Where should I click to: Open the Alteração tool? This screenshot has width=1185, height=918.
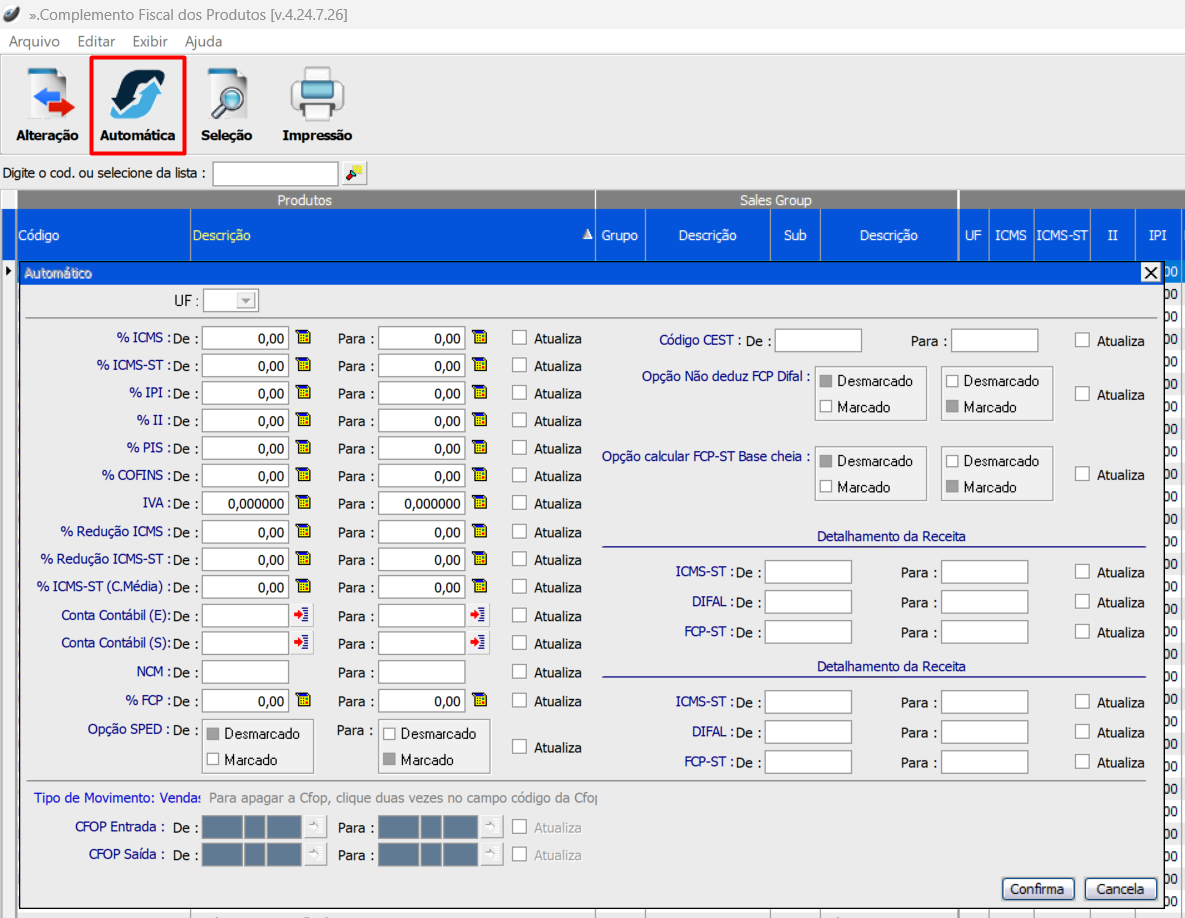(x=47, y=105)
